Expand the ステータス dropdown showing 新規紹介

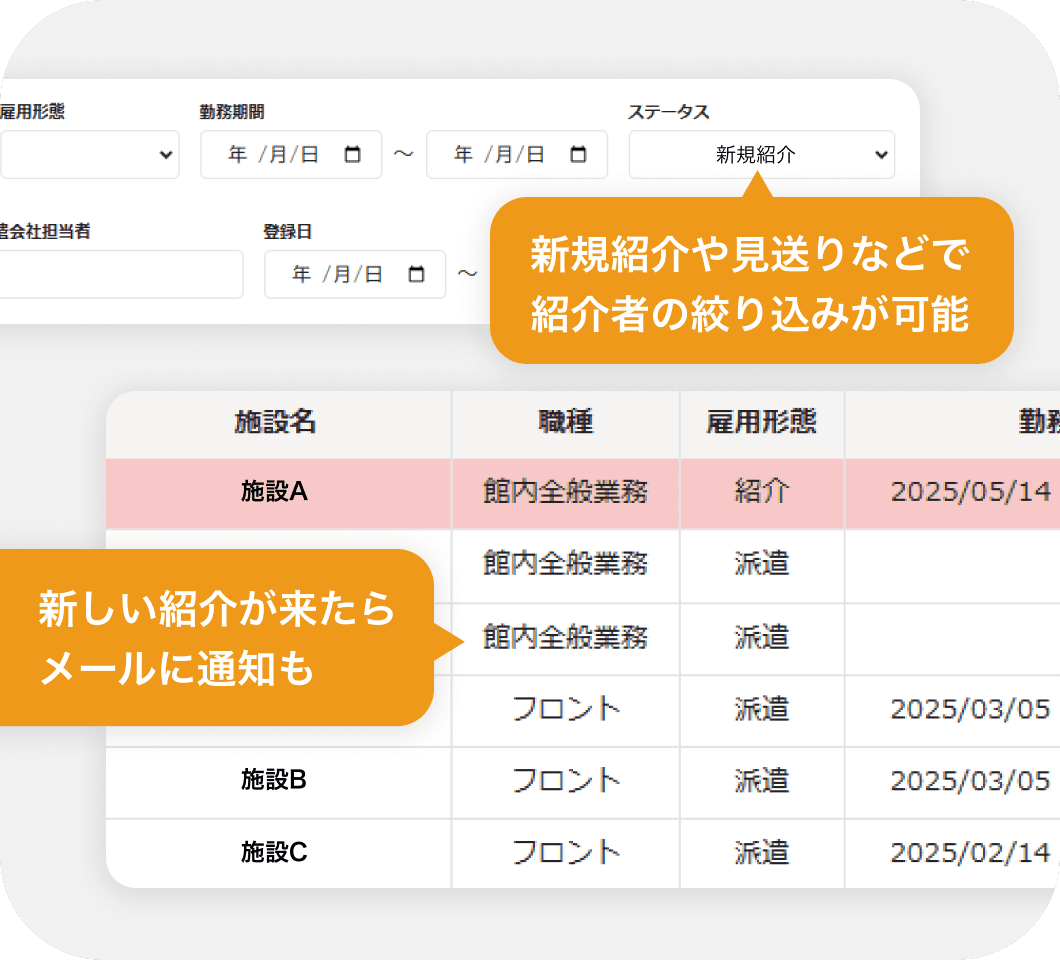[761, 155]
